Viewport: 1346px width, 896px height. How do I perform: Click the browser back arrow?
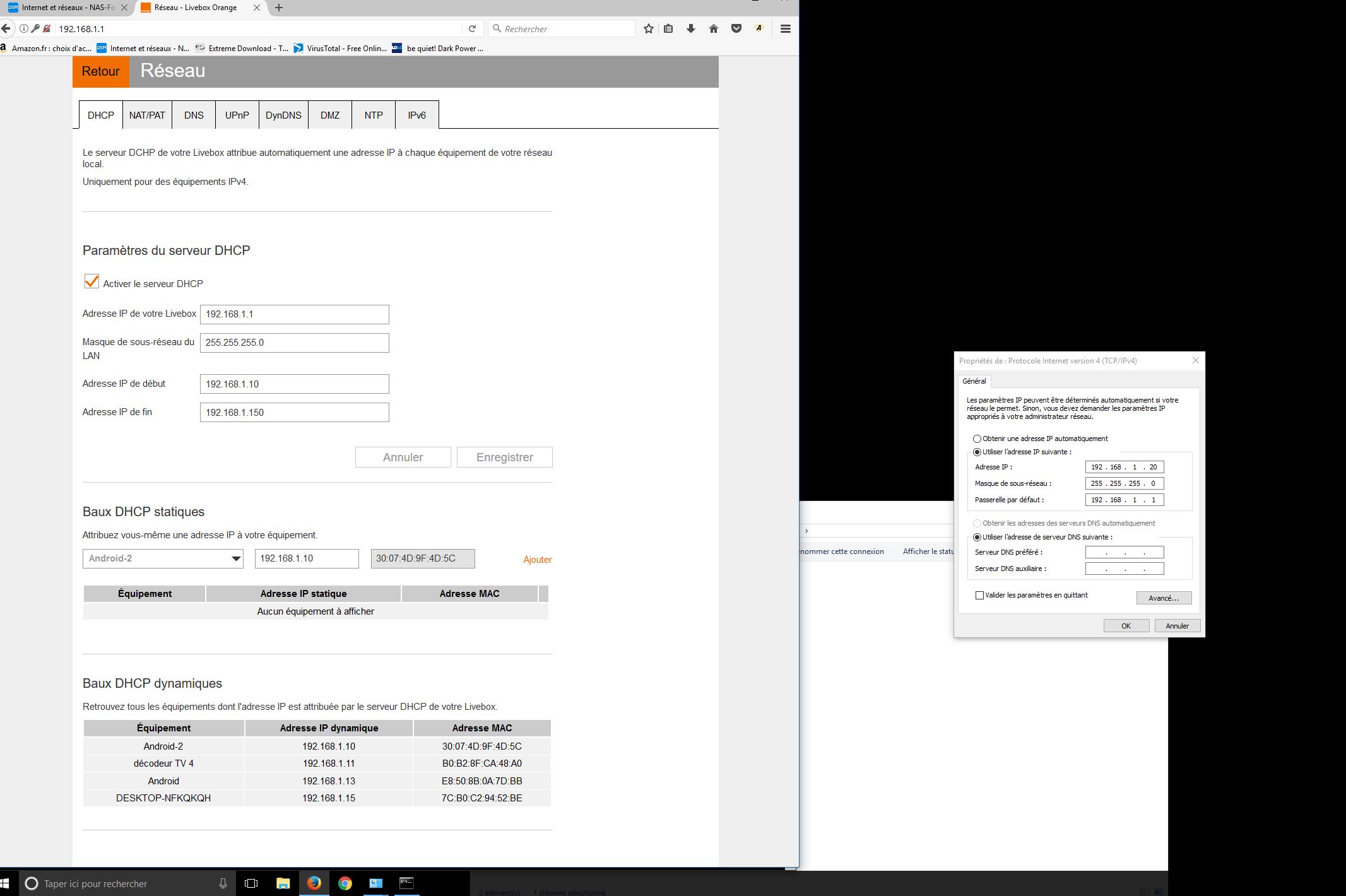coord(6,28)
